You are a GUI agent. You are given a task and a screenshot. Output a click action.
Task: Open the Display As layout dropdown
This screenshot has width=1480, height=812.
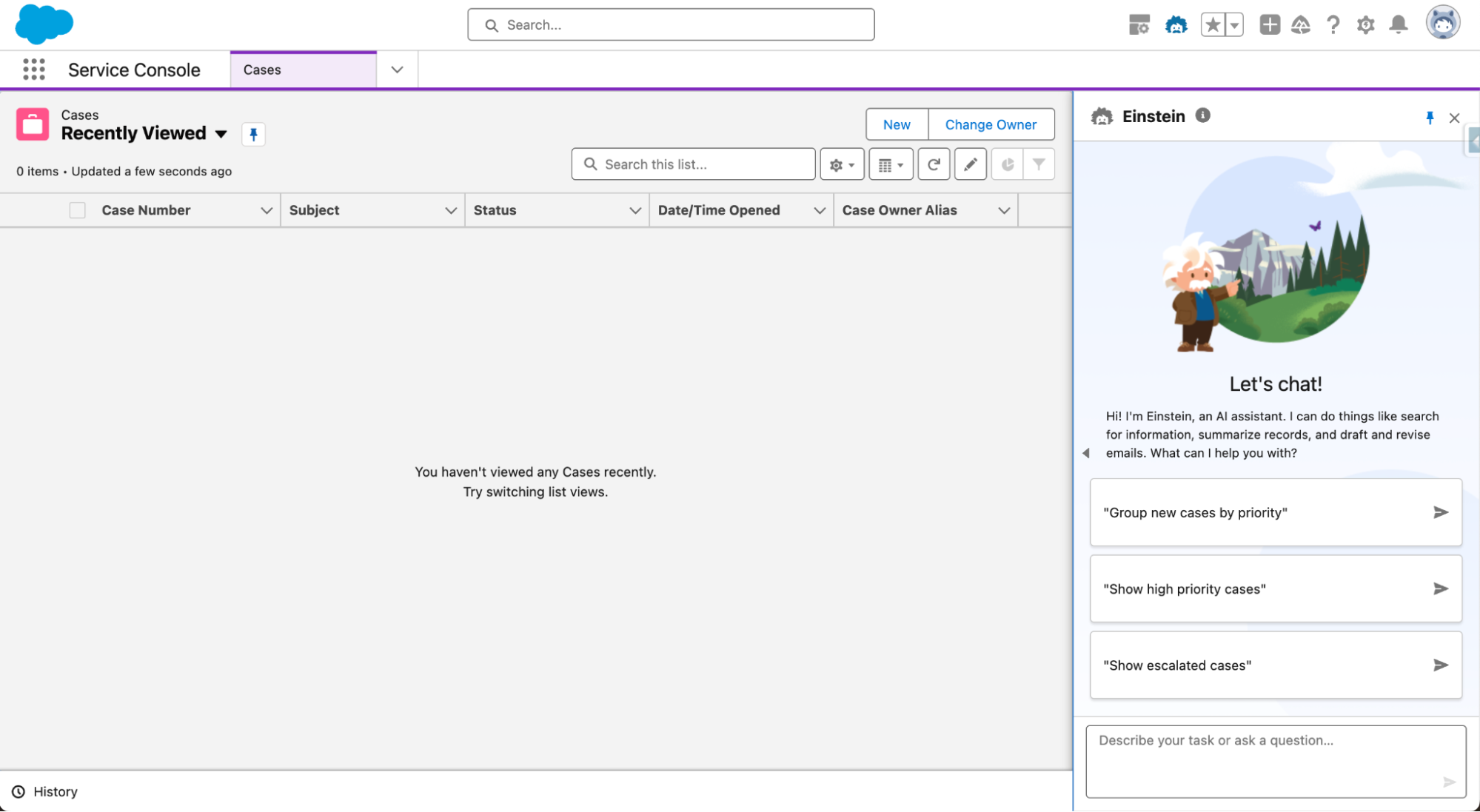890,164
